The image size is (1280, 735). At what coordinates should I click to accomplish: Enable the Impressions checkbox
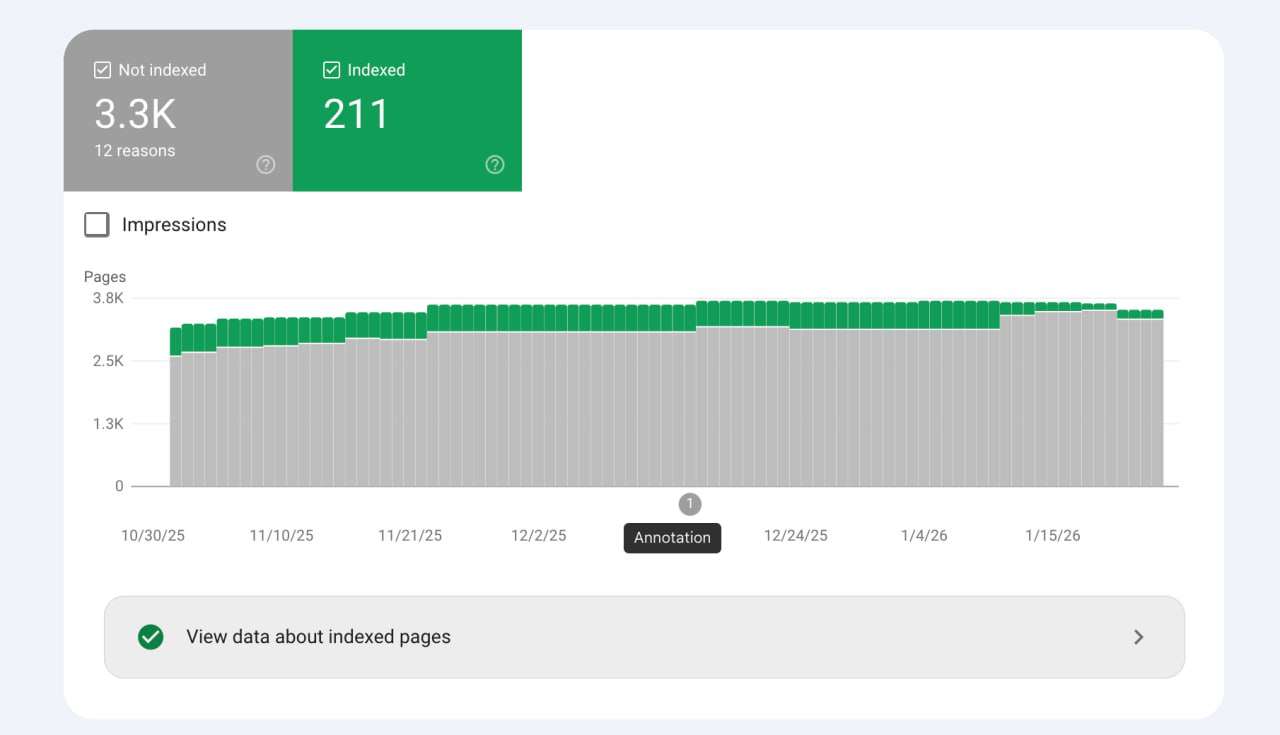tap(96, 224)
